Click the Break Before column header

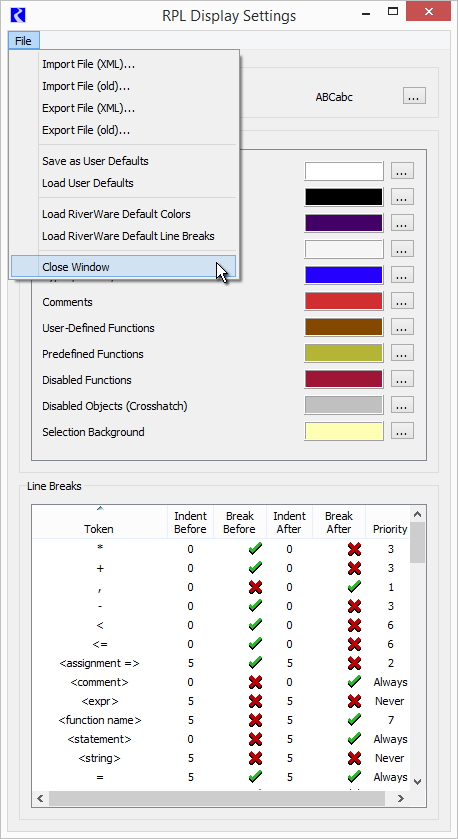[239, 522]
